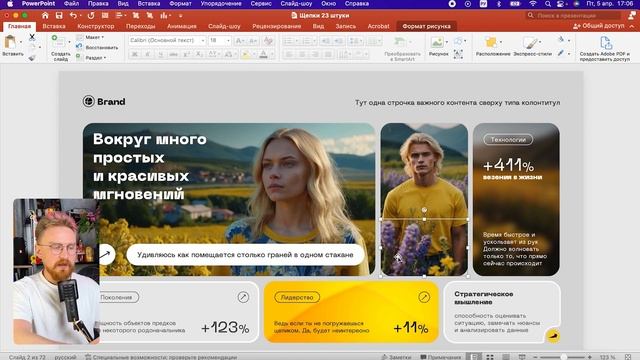Undo the last action
The height and width of the screenshot is (360, 640).
[73, 16]
